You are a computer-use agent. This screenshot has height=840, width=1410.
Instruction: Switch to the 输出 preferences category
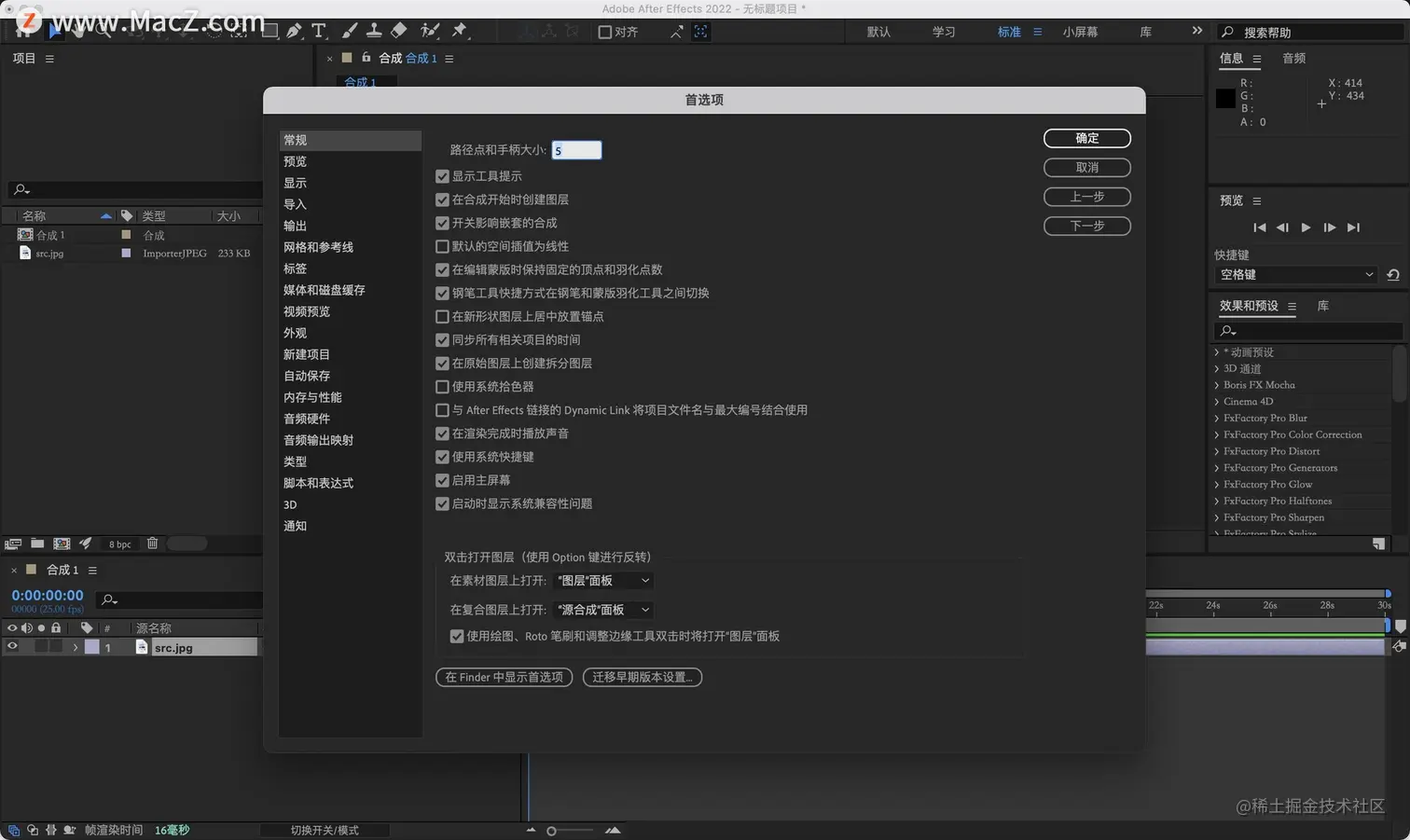pos(295,225)
